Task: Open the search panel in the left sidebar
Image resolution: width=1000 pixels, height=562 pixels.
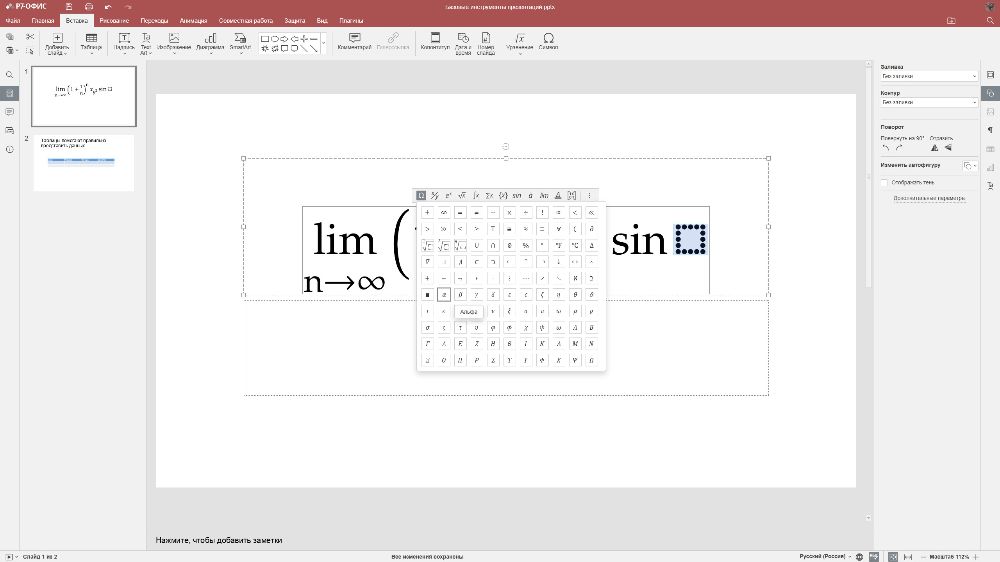Action: point(9,75)
